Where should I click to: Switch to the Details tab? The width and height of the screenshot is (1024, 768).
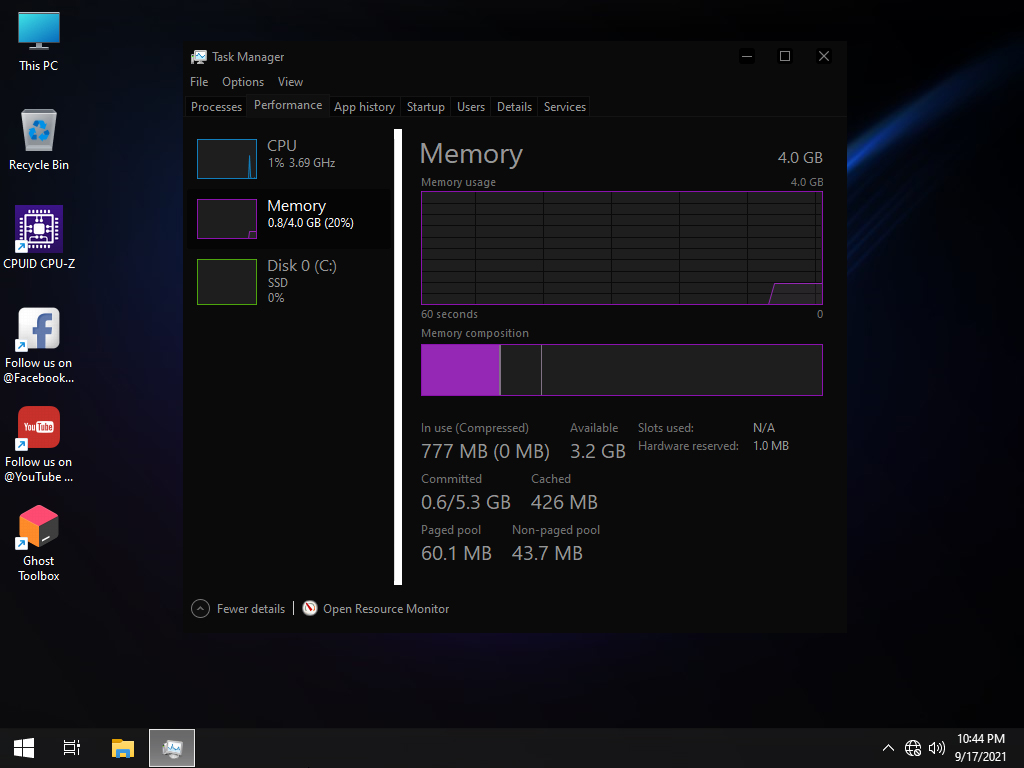coord(515,106)
